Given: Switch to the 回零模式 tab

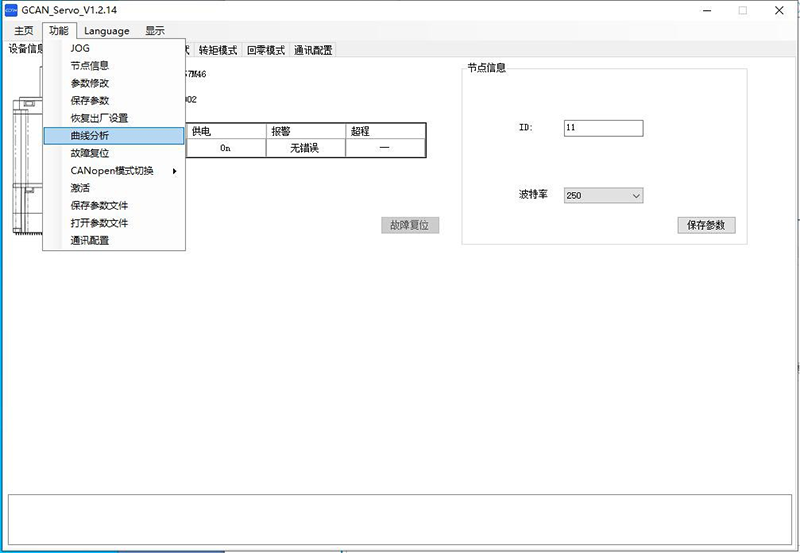Looking at the screenshot, I should pos(266,50).
